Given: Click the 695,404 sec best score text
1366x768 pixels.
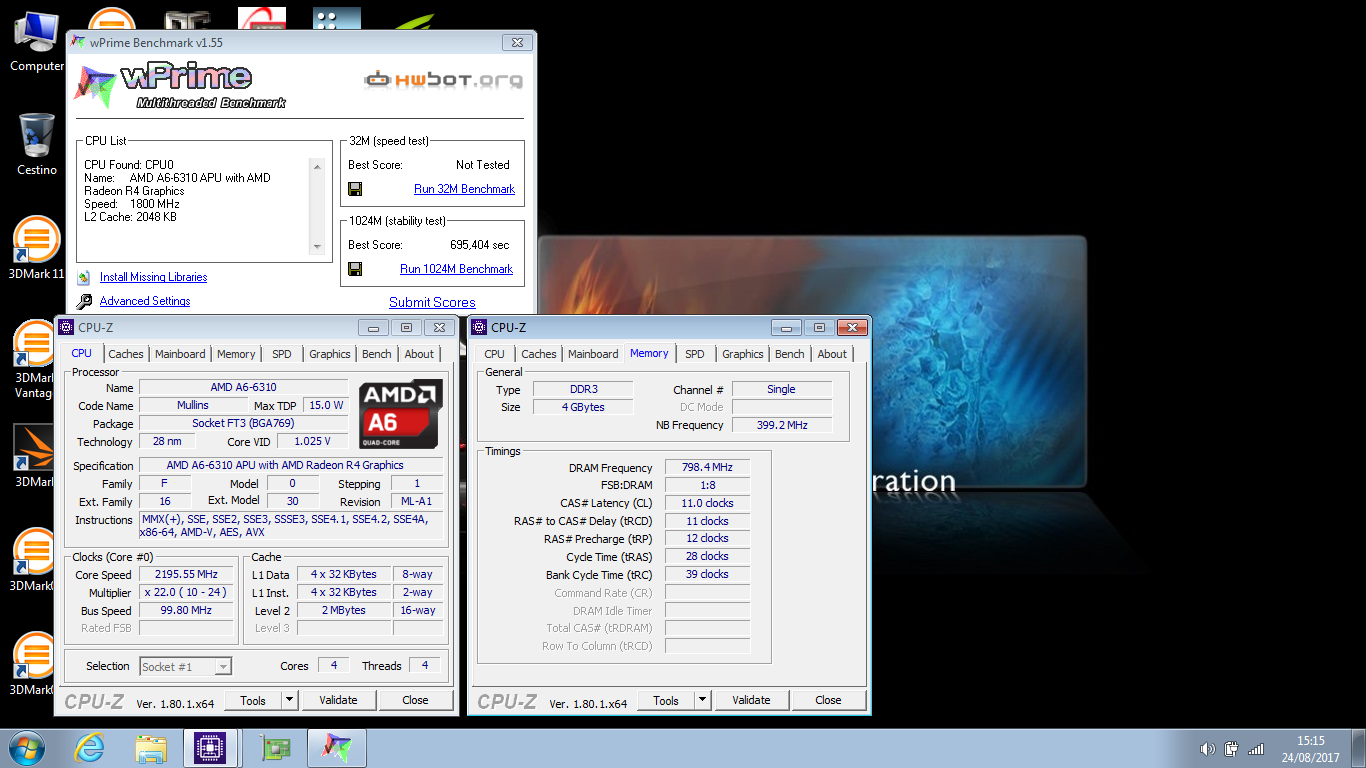Looking at the screenshot, I should pos(480,245).
